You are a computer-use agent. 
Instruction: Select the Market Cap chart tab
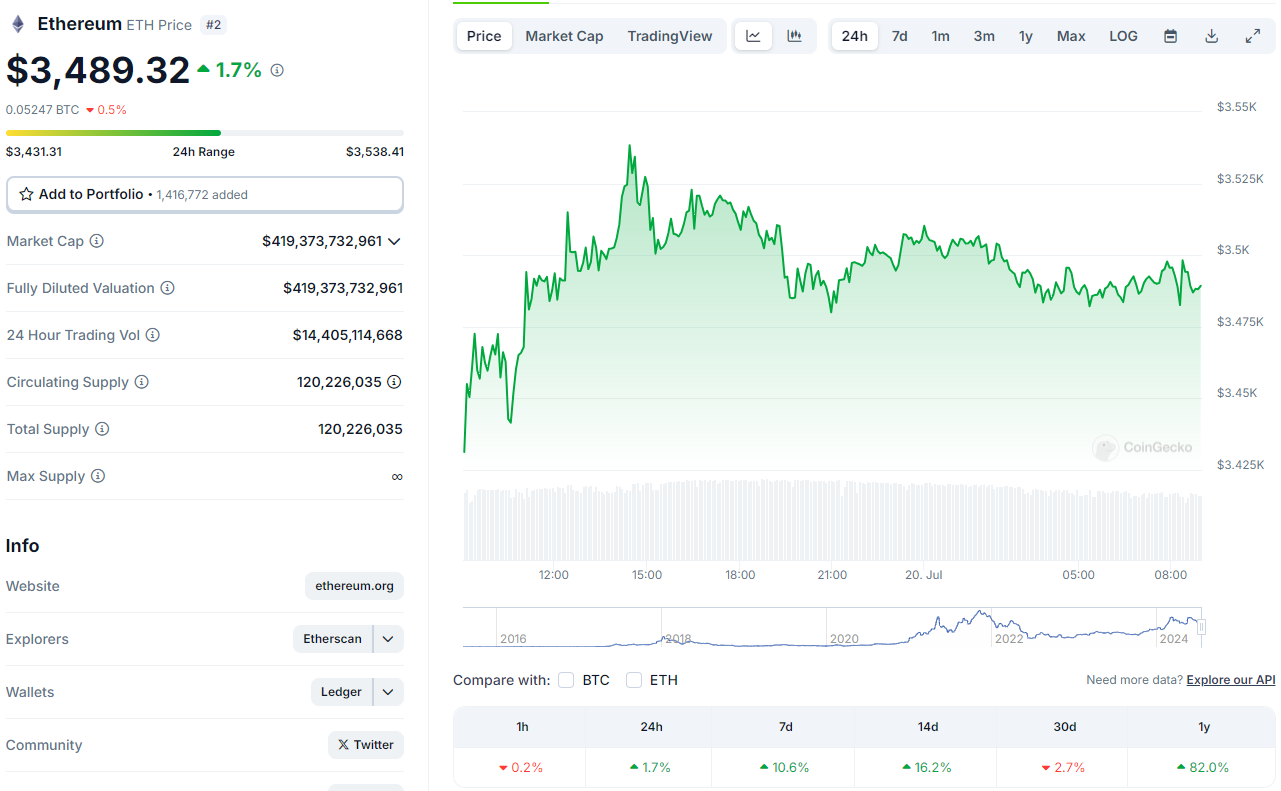click(564, 36)
